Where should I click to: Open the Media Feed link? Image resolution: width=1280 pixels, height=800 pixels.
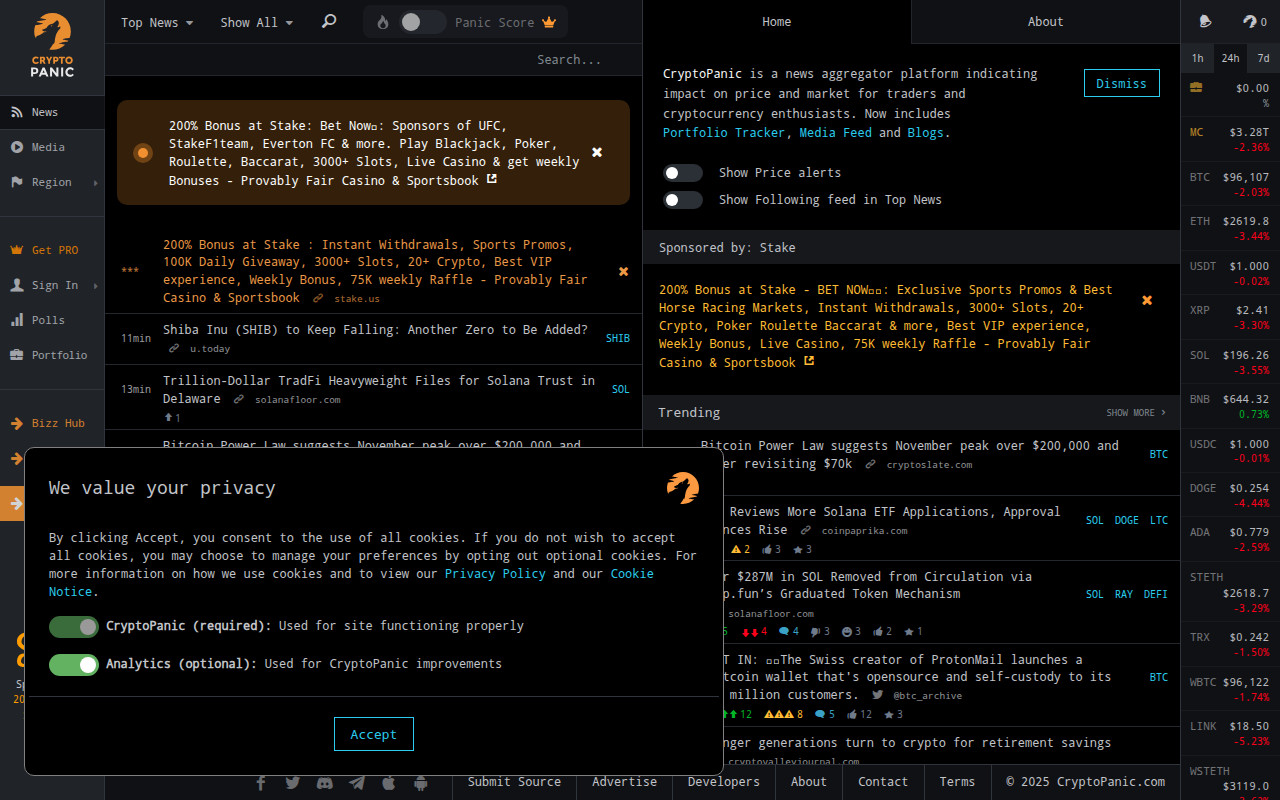835,133
